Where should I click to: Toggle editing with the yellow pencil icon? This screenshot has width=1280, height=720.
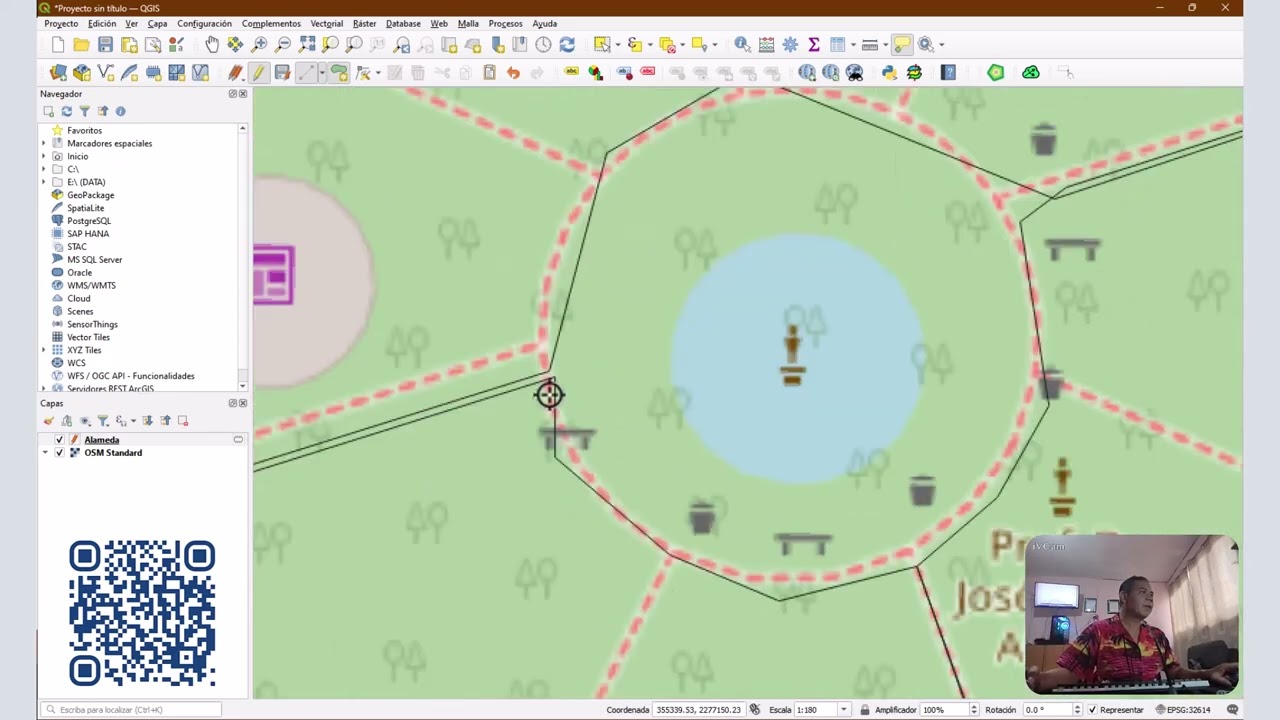[x=258, y=72]
